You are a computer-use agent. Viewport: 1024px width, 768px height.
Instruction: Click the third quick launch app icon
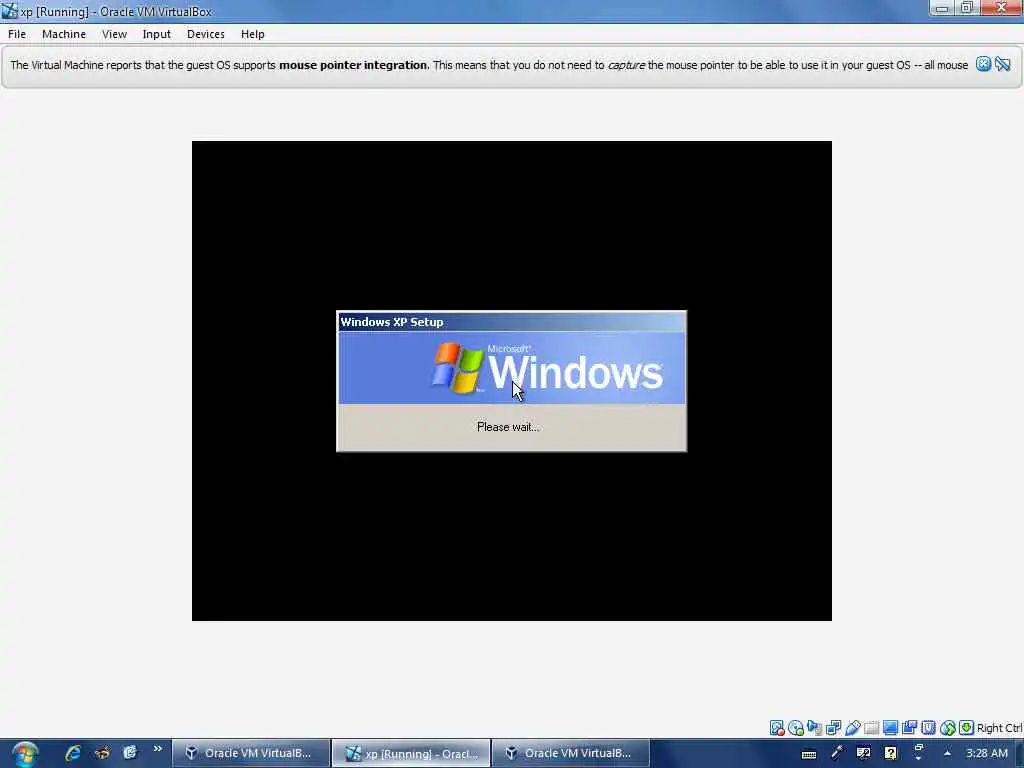130,753
